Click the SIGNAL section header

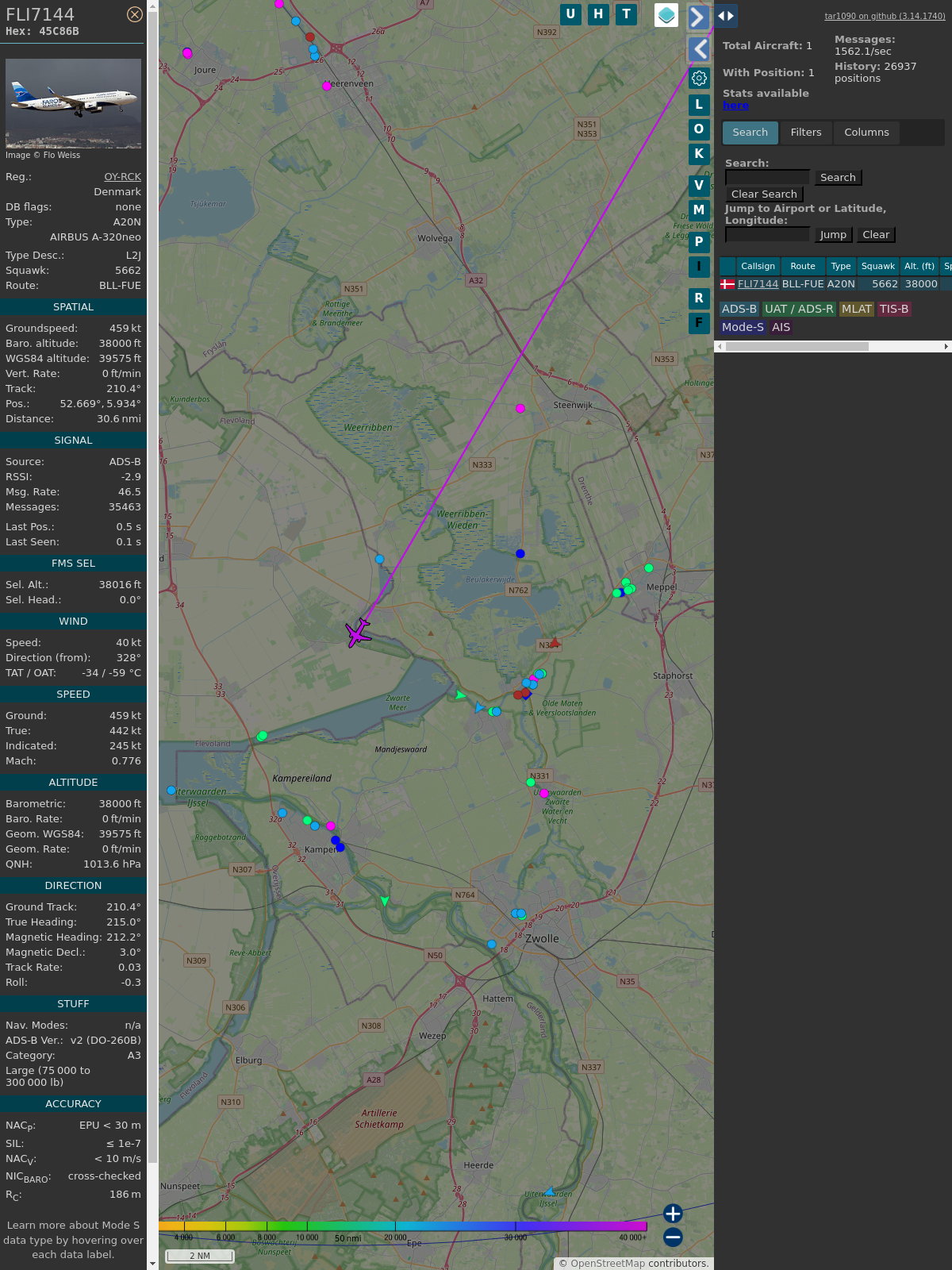(73, 441)
